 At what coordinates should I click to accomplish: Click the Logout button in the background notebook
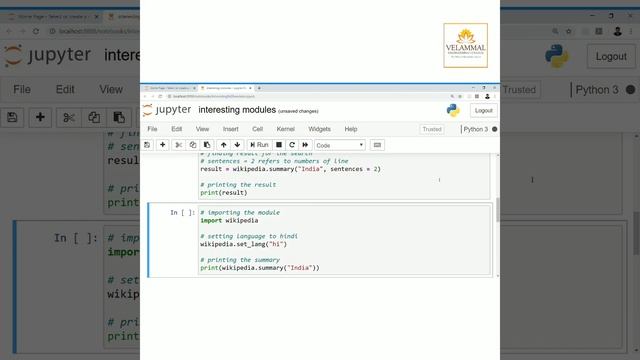click(611, 56)
